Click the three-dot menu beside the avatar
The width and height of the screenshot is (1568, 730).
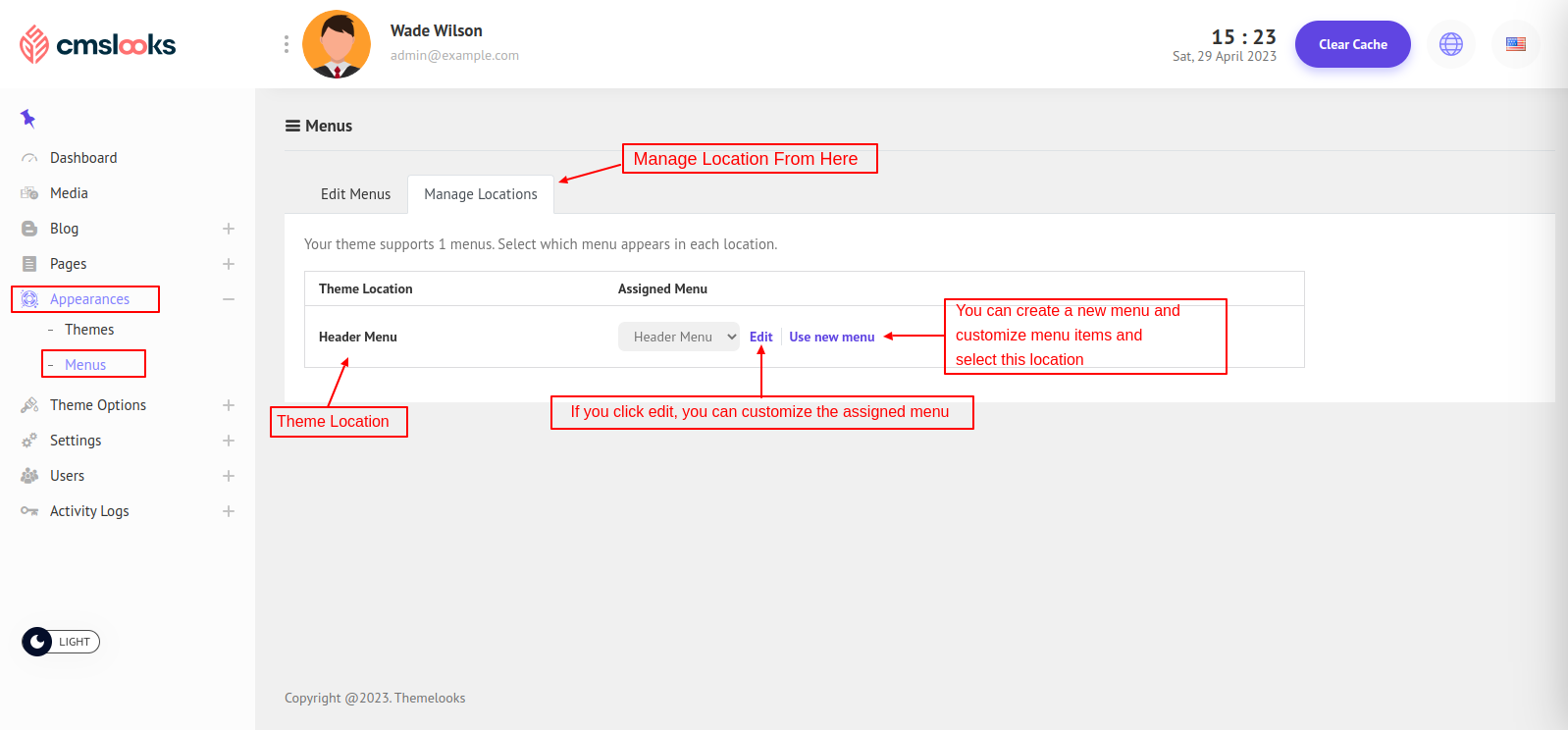(x=286, y=44)
